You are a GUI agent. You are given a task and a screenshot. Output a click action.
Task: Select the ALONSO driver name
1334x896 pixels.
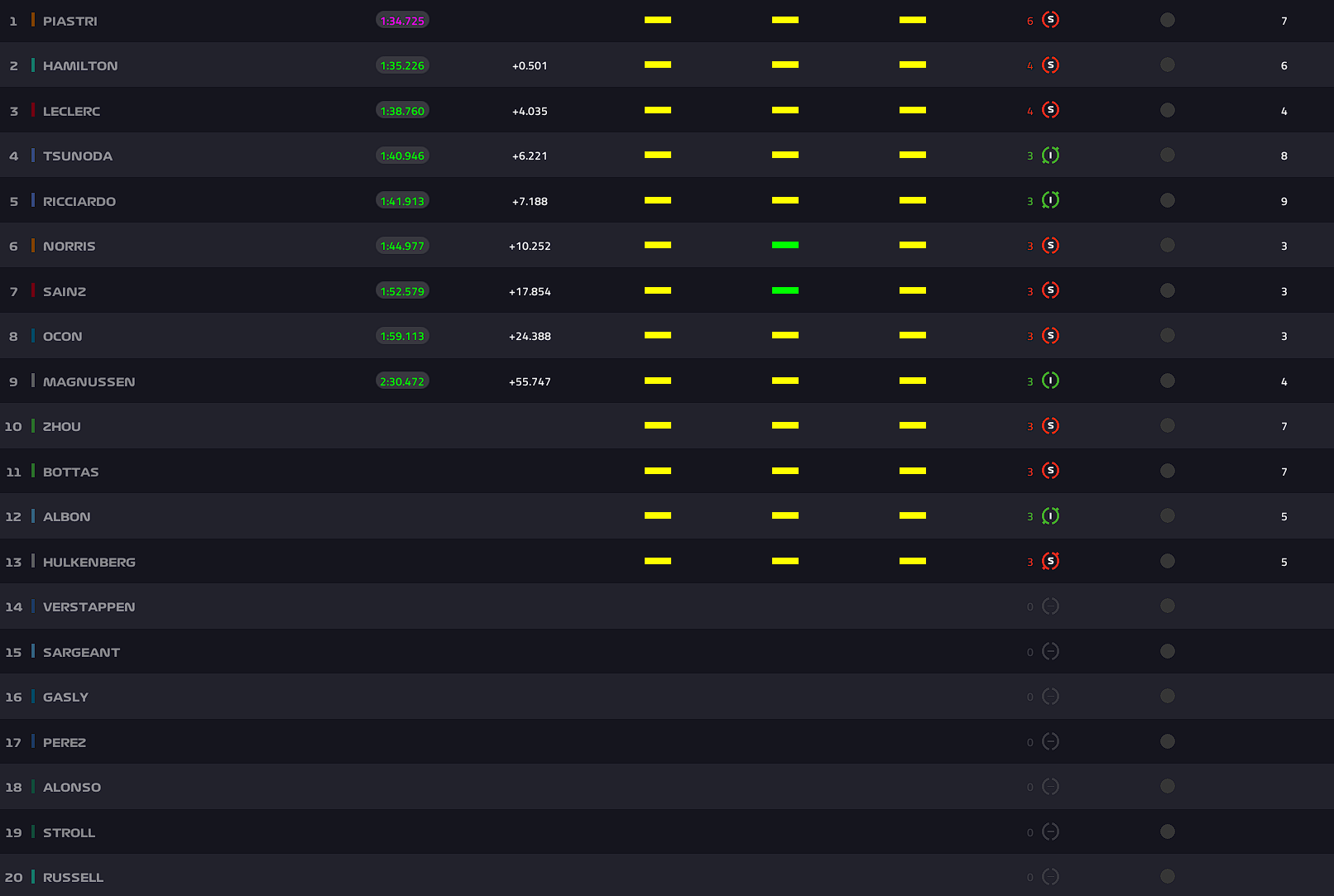[72, 787]
